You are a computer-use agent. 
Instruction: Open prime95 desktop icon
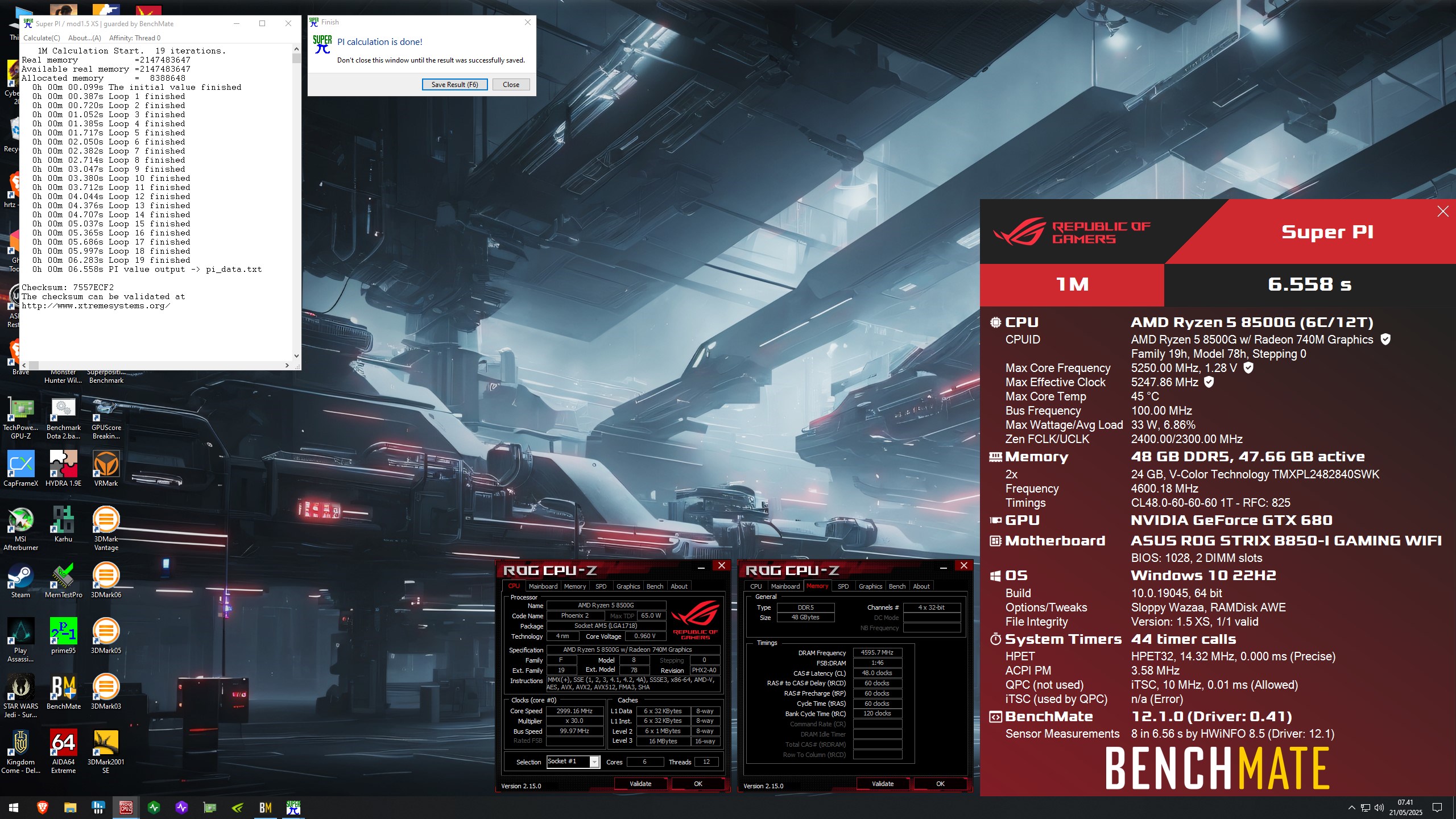pyautogui.click(x=63, y=635)
